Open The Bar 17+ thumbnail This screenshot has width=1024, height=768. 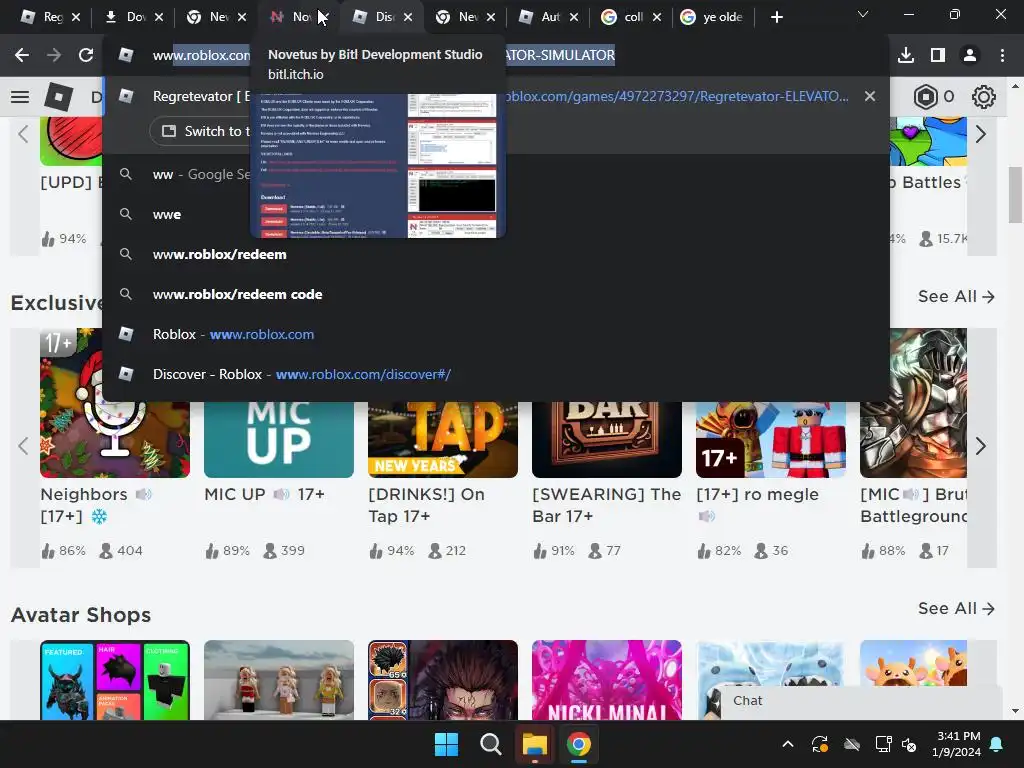coord(607,440)
